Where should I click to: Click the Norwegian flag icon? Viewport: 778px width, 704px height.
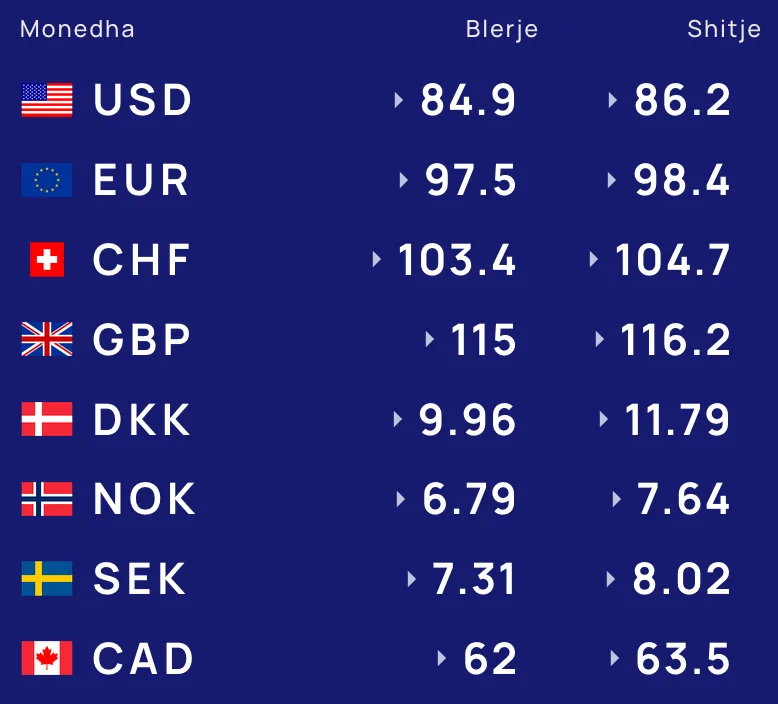tap(47, 499)
